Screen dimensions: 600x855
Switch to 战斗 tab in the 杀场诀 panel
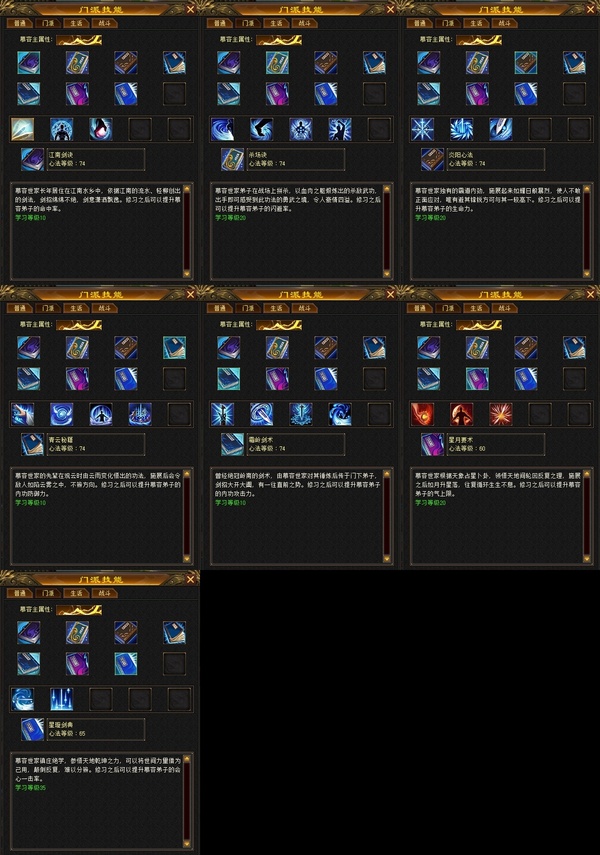(304, 23)
